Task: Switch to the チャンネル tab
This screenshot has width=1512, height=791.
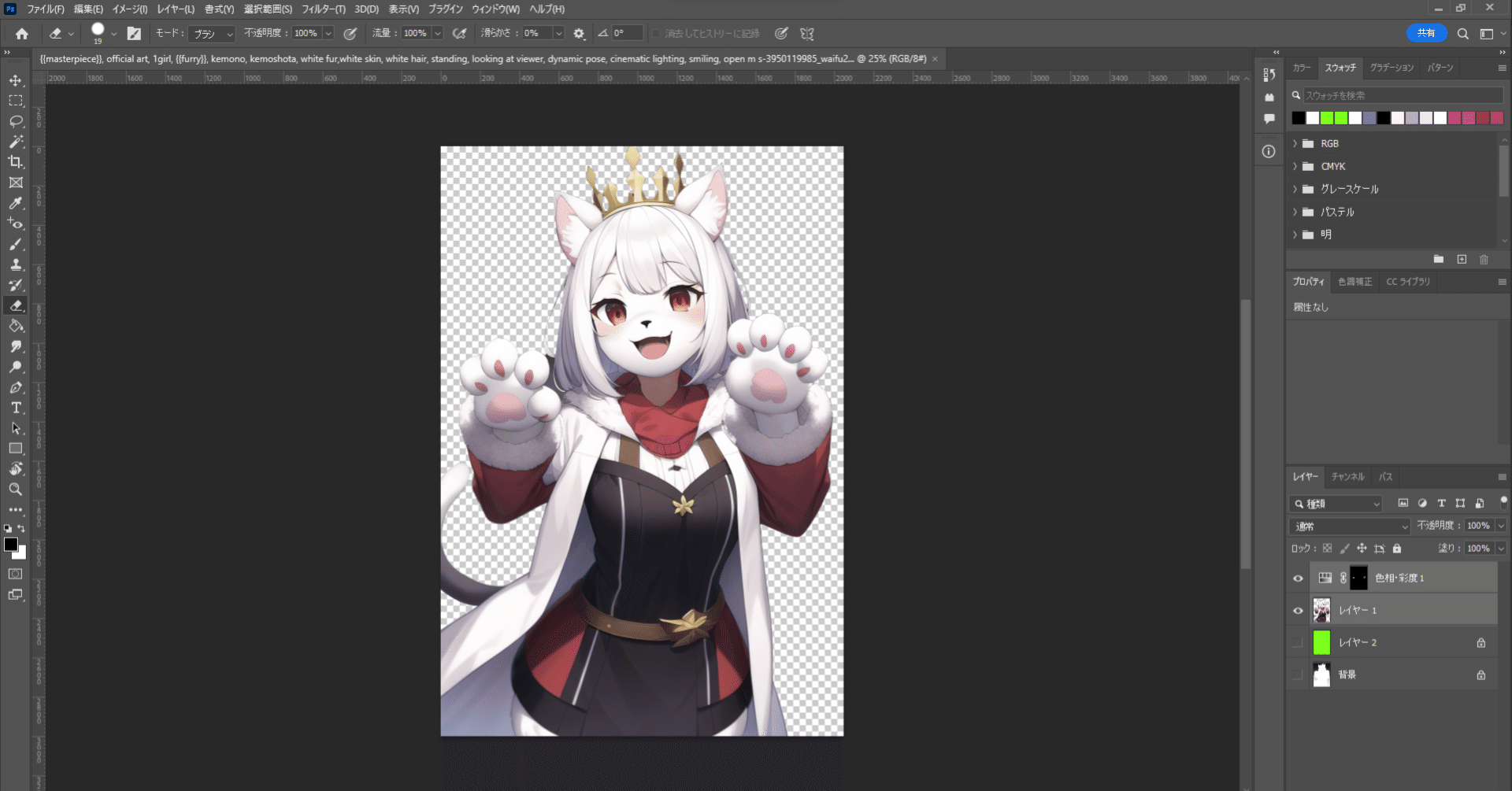Action: (1347, 477)
